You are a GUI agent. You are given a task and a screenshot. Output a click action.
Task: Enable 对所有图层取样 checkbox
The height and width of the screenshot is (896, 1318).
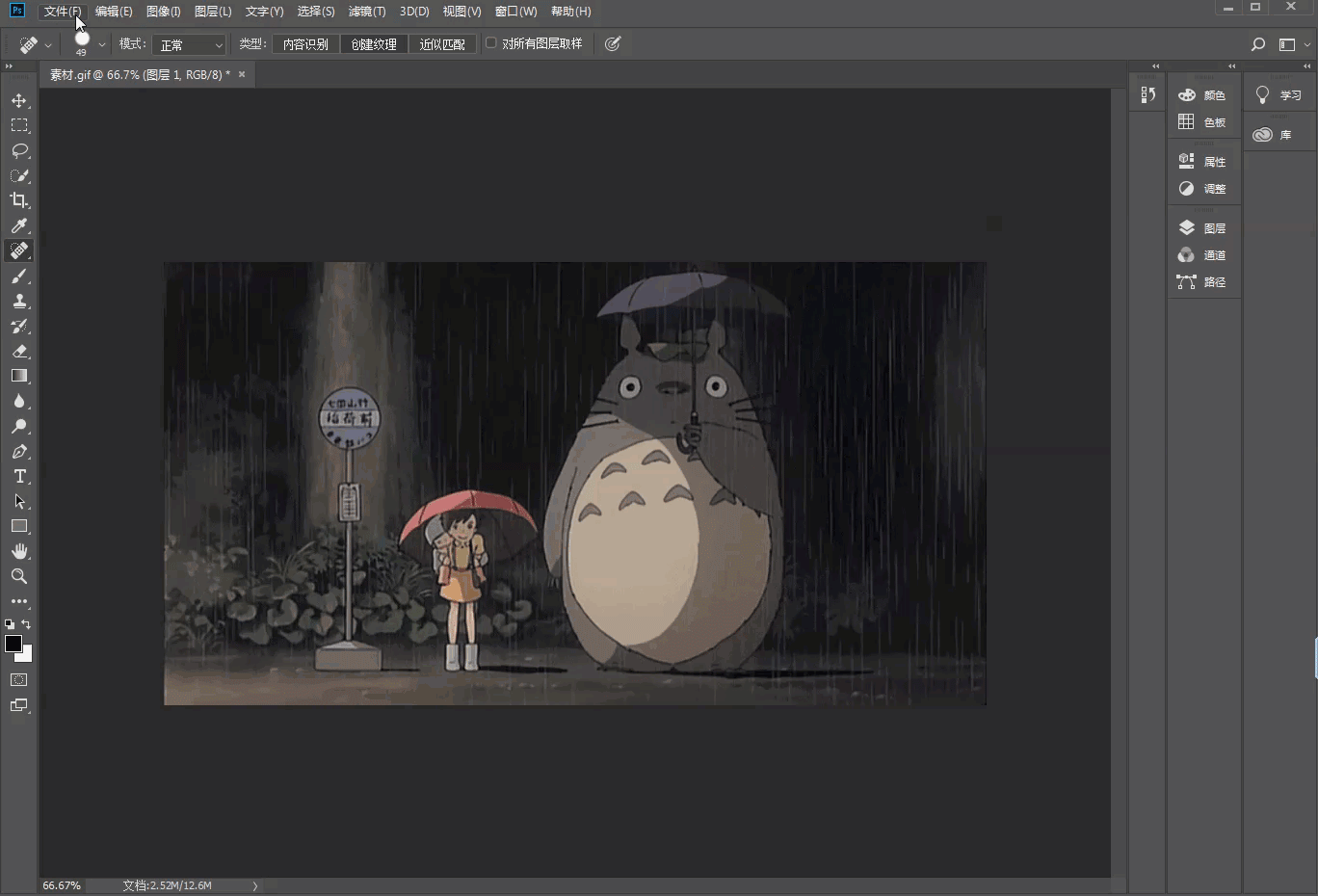tap(491, 43)
